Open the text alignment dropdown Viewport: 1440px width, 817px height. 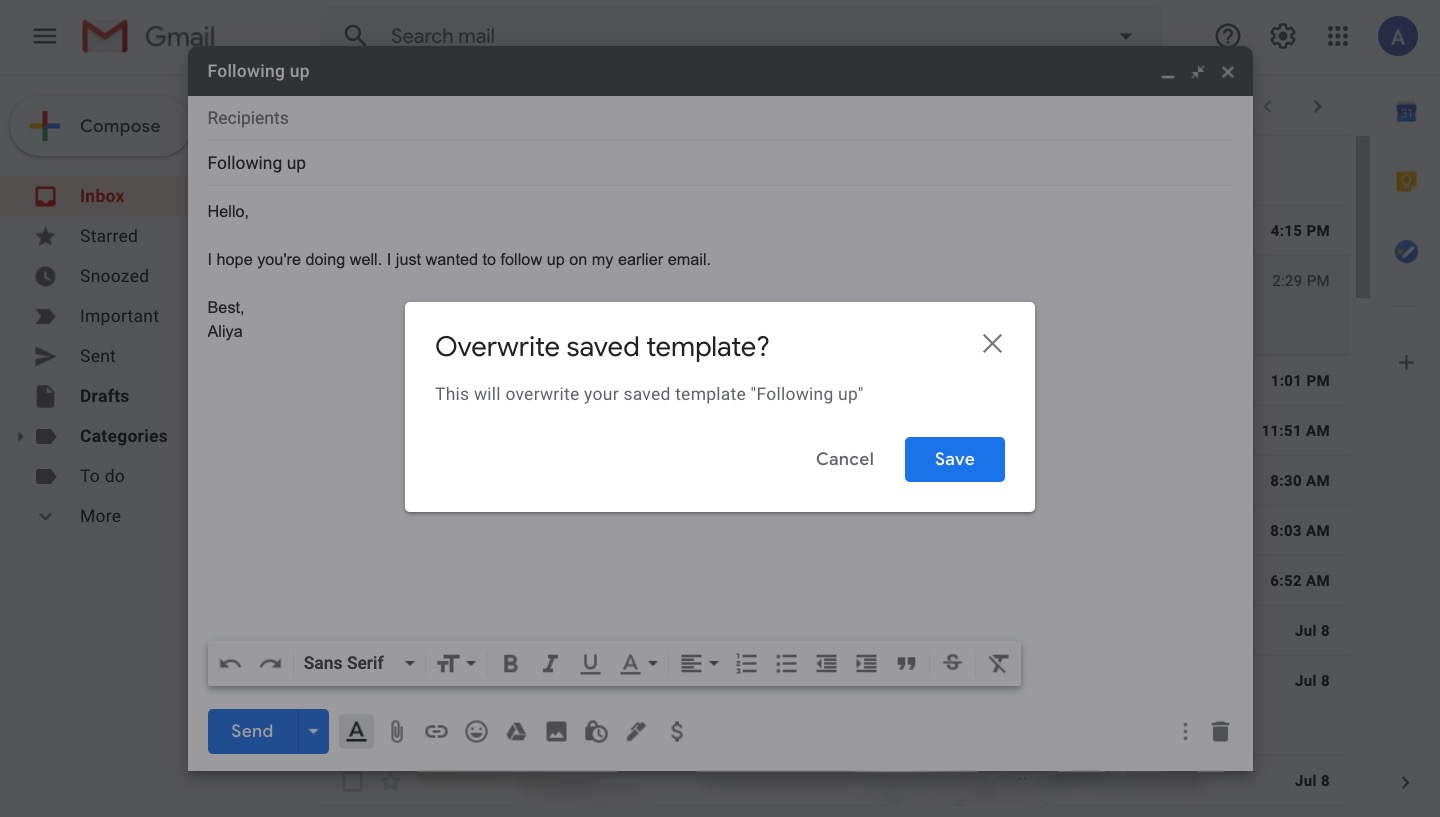[698, 664]
